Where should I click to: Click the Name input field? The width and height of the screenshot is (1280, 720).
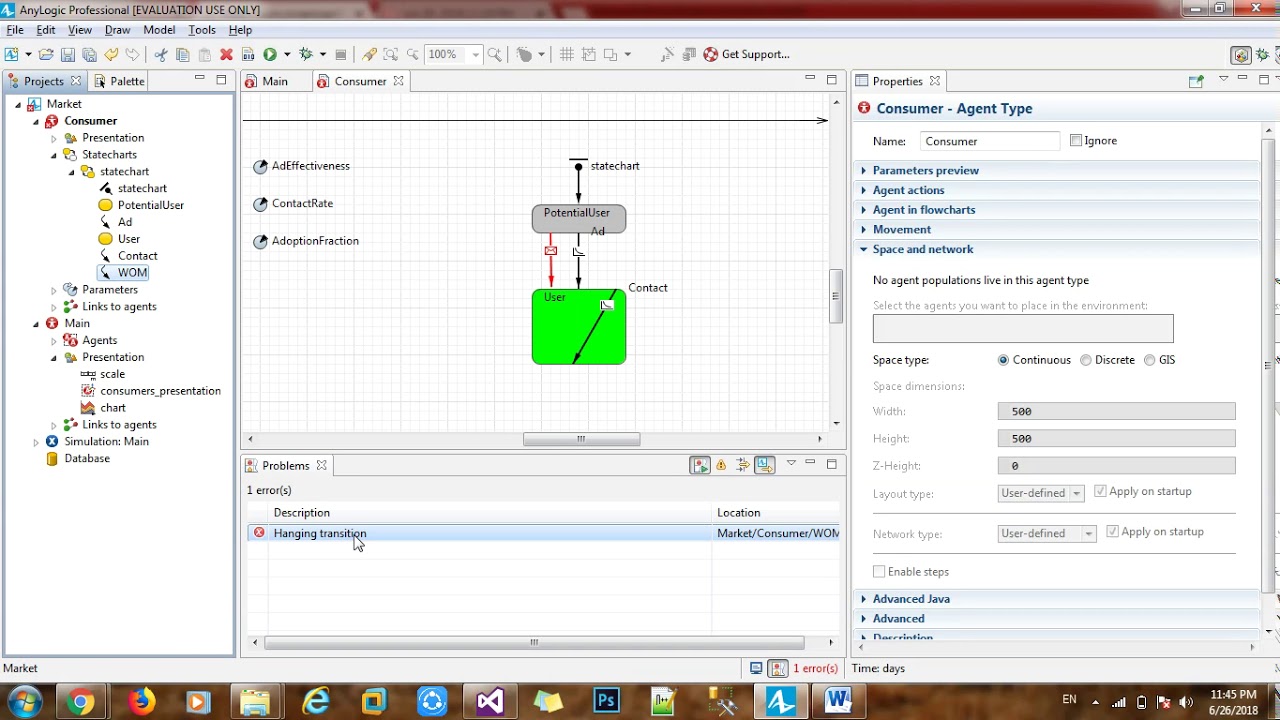click(x=989, y=141)
